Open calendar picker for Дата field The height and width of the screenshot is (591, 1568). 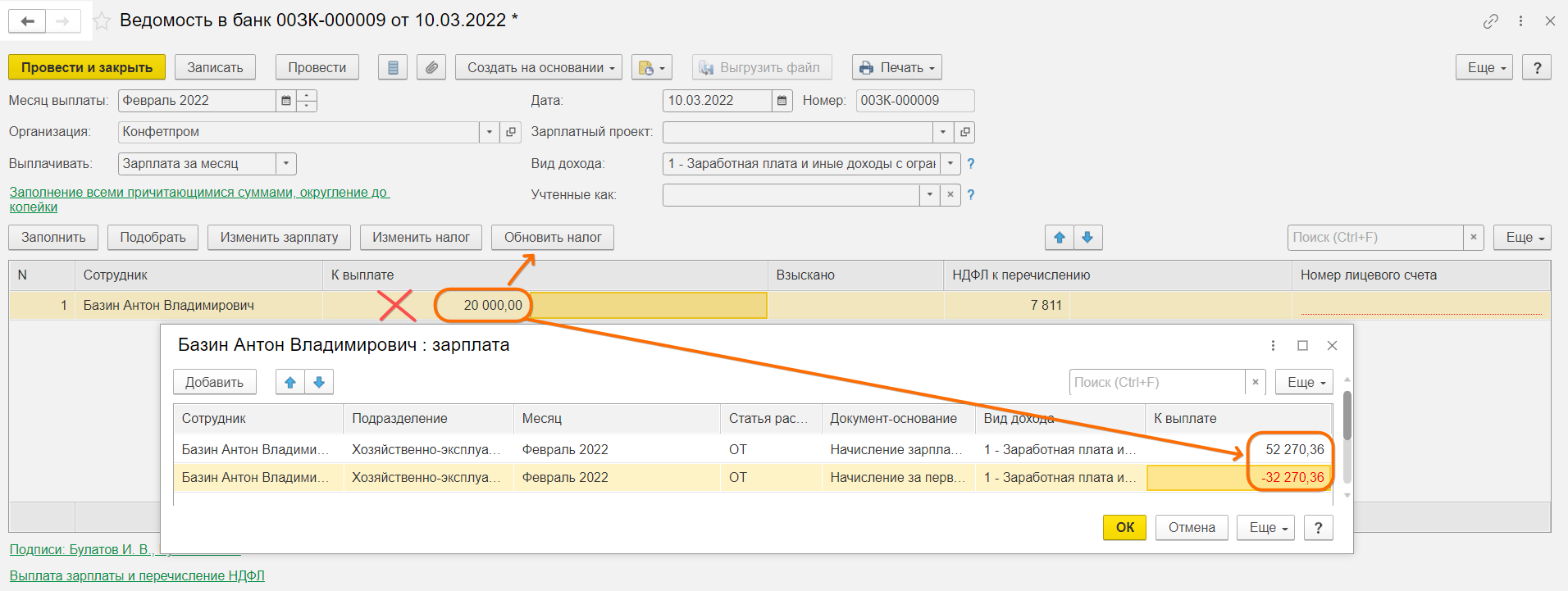tap(782, 101)
